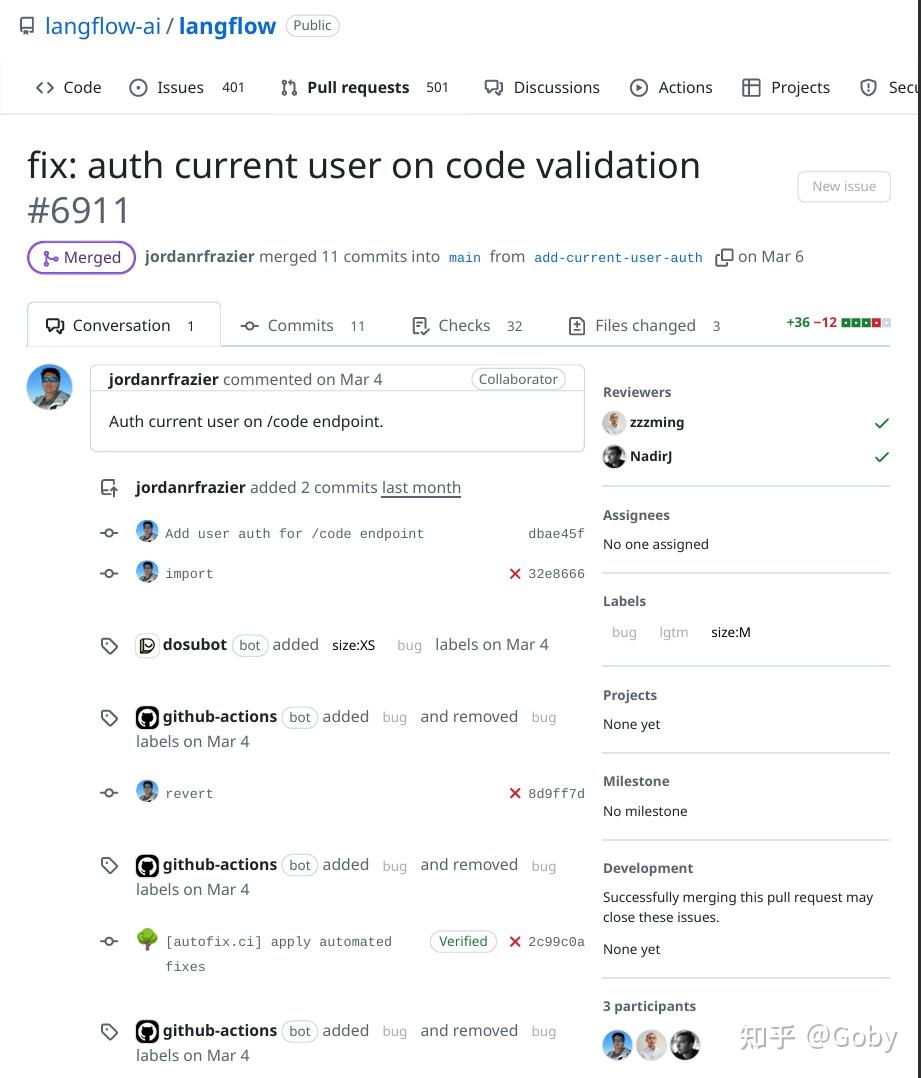Click the size:M label in sidebar
This screenshot has width=921, height=1078.
click(730, 633)
